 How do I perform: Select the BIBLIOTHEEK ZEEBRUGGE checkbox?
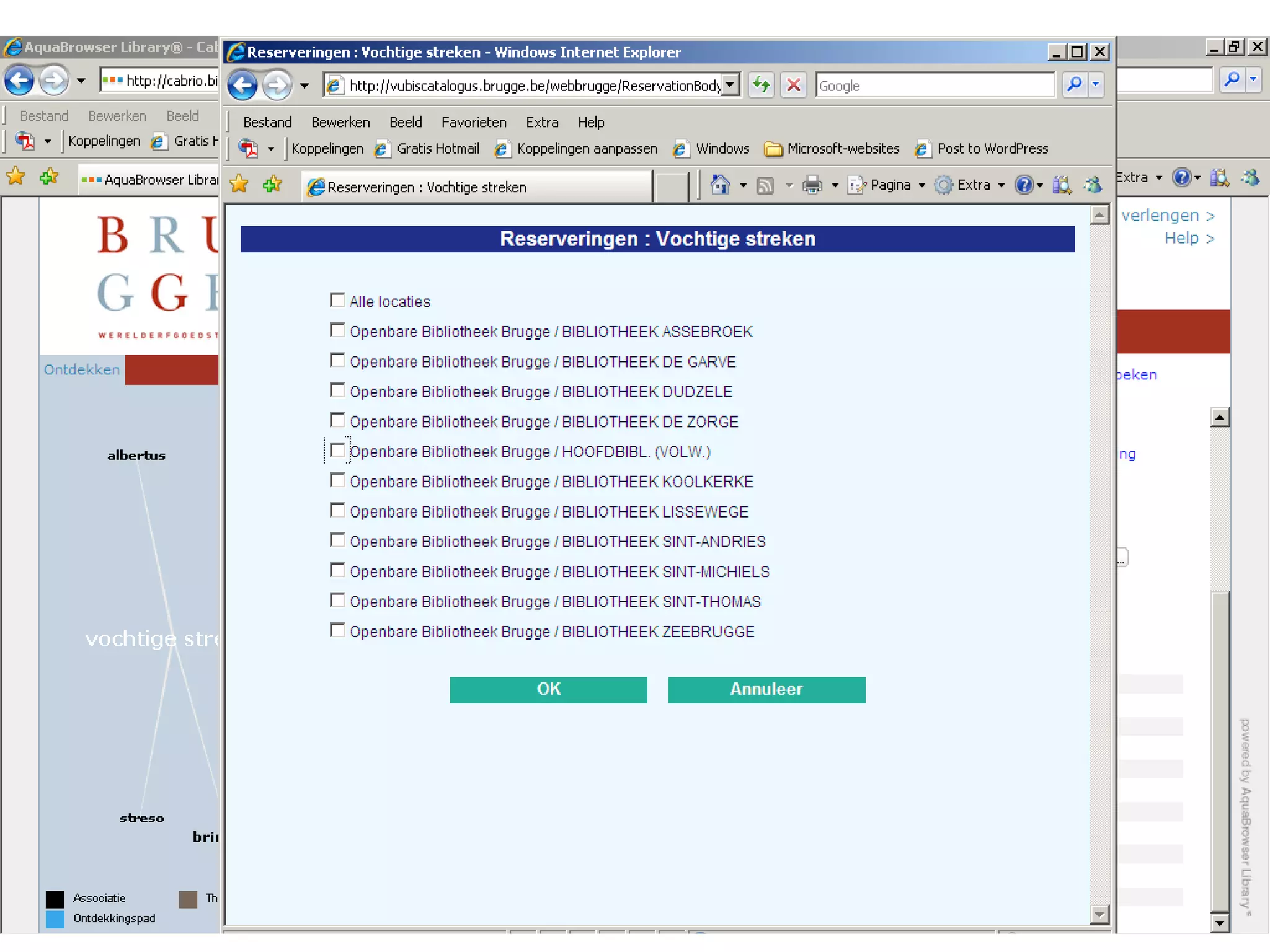pos(337,630)
